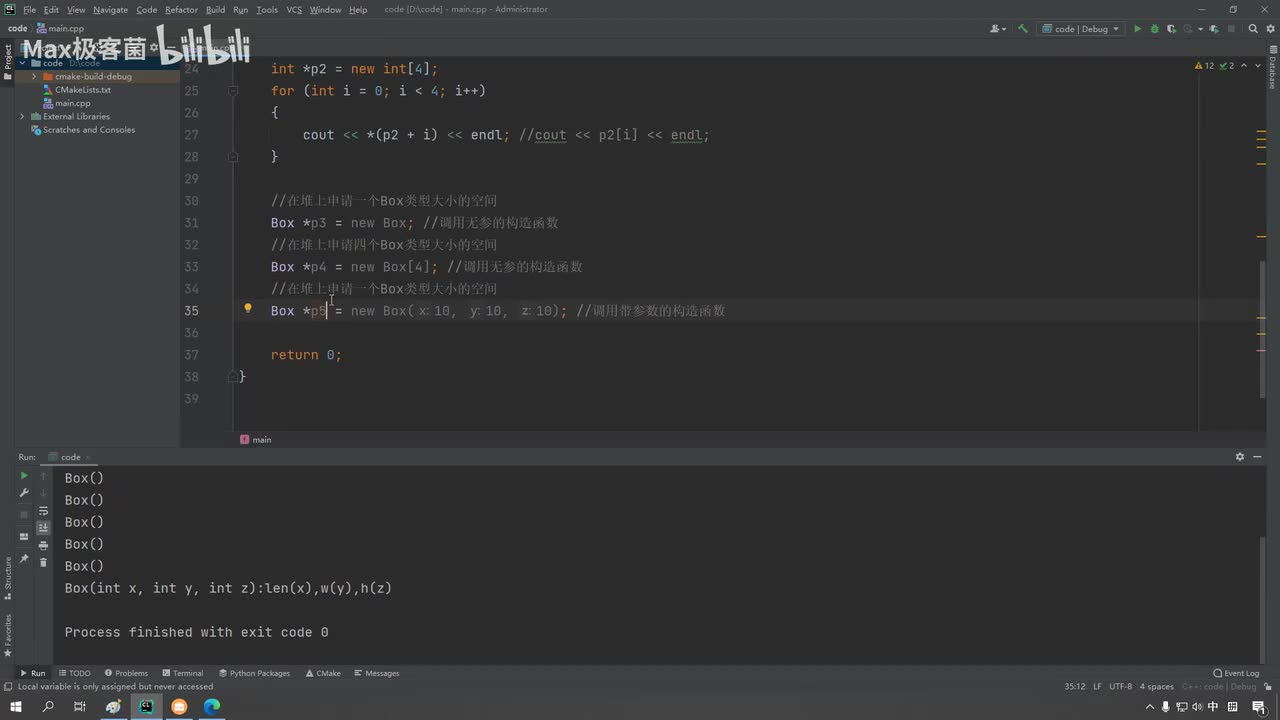Toggle read-only lock in status bar
This screenshot has height=720, width=1280.
pyautogui.click(x=1267, y=687)
